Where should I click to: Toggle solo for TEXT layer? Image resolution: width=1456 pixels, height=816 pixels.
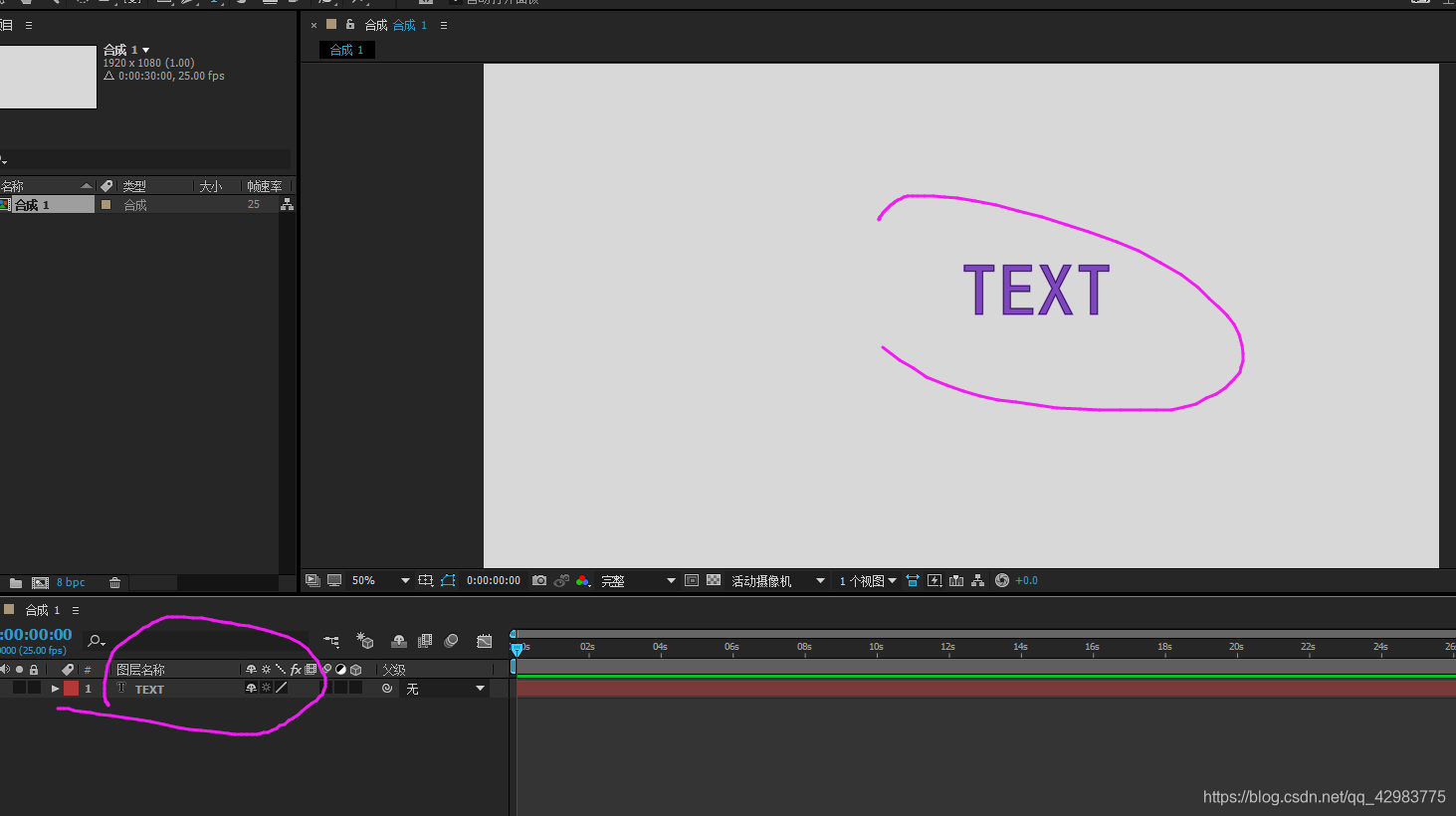(x=19, y=689)
